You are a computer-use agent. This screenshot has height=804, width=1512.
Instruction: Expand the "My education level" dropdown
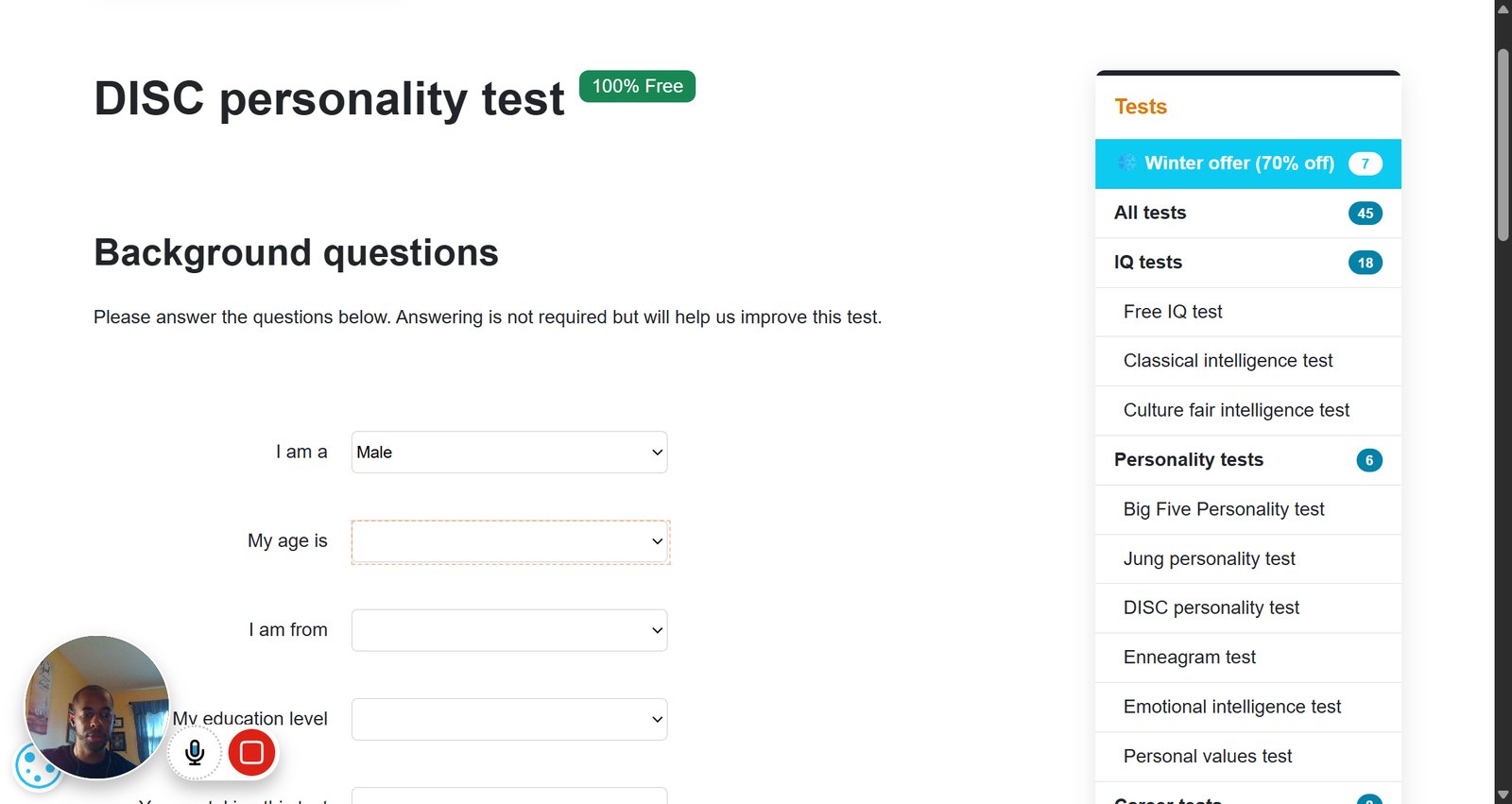509,719
